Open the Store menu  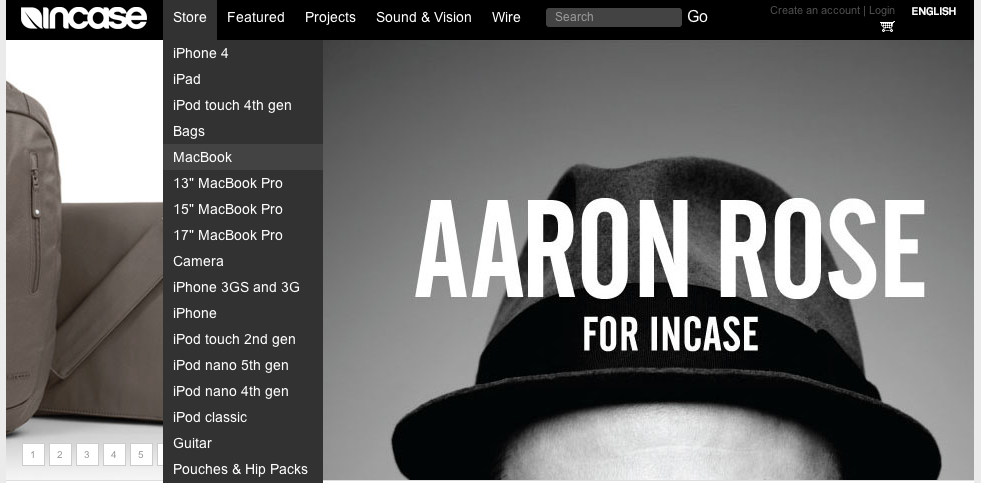point(190,18)
